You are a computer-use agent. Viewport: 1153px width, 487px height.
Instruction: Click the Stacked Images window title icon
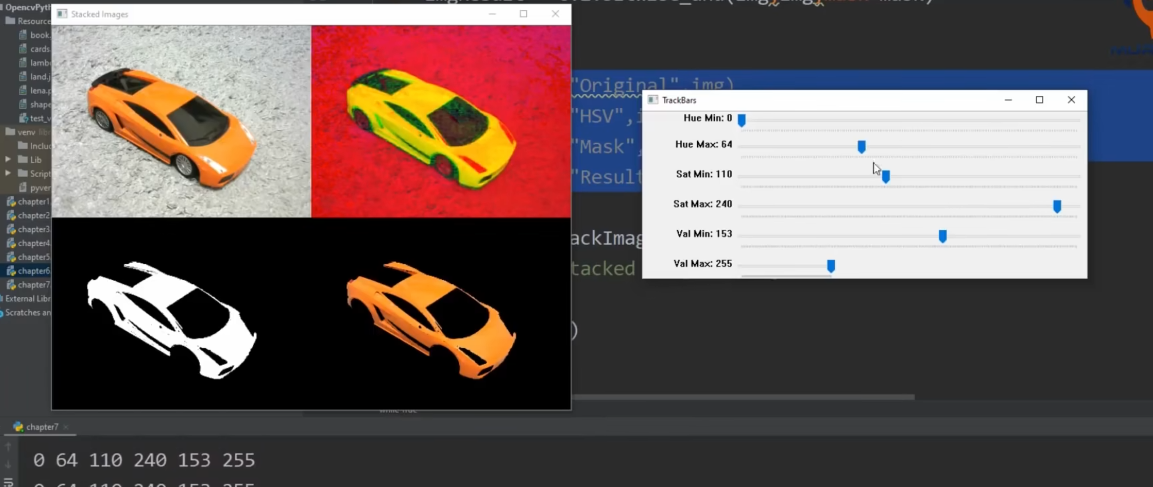[x=62, y=14]
